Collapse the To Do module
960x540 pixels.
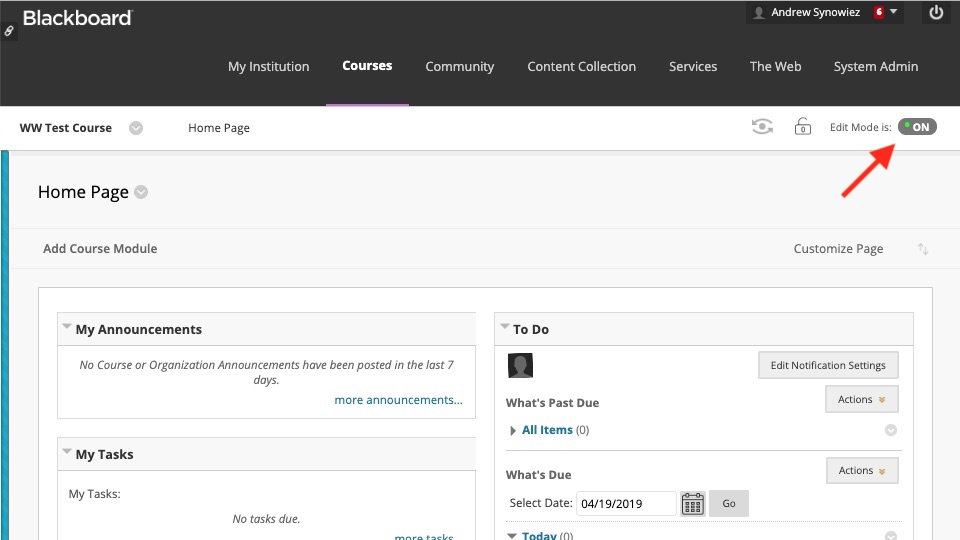click(x=504, y=327)
